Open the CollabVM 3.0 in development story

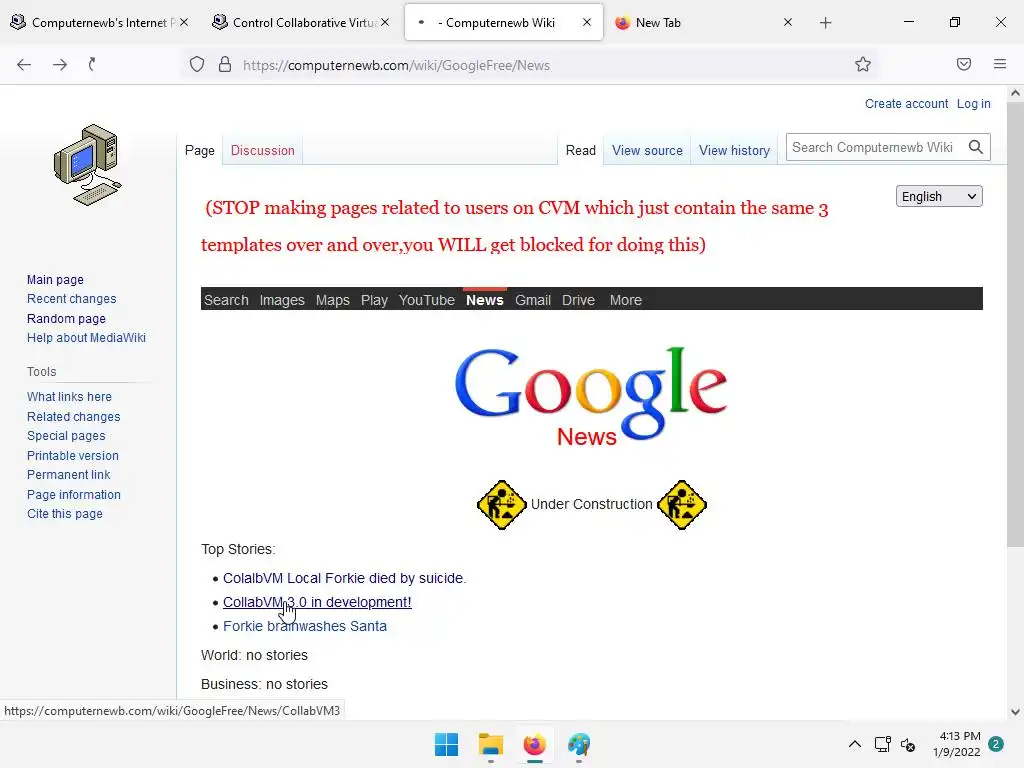pyautogui.click(x=317, y=602)
